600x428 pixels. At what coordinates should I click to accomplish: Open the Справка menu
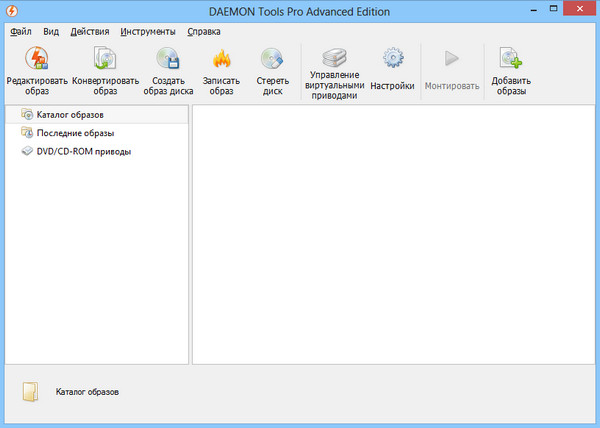pyautogui.click(x=203, y=31)
